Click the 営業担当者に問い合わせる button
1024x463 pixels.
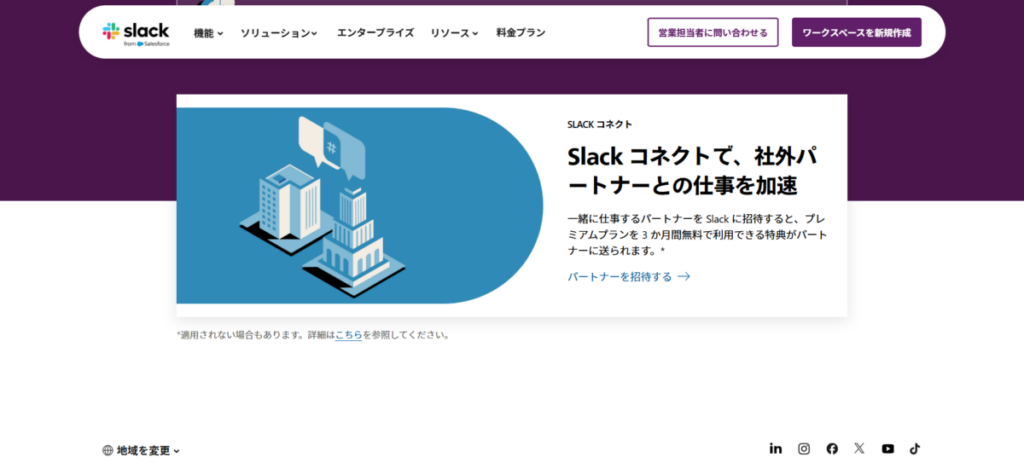(712, 33)
